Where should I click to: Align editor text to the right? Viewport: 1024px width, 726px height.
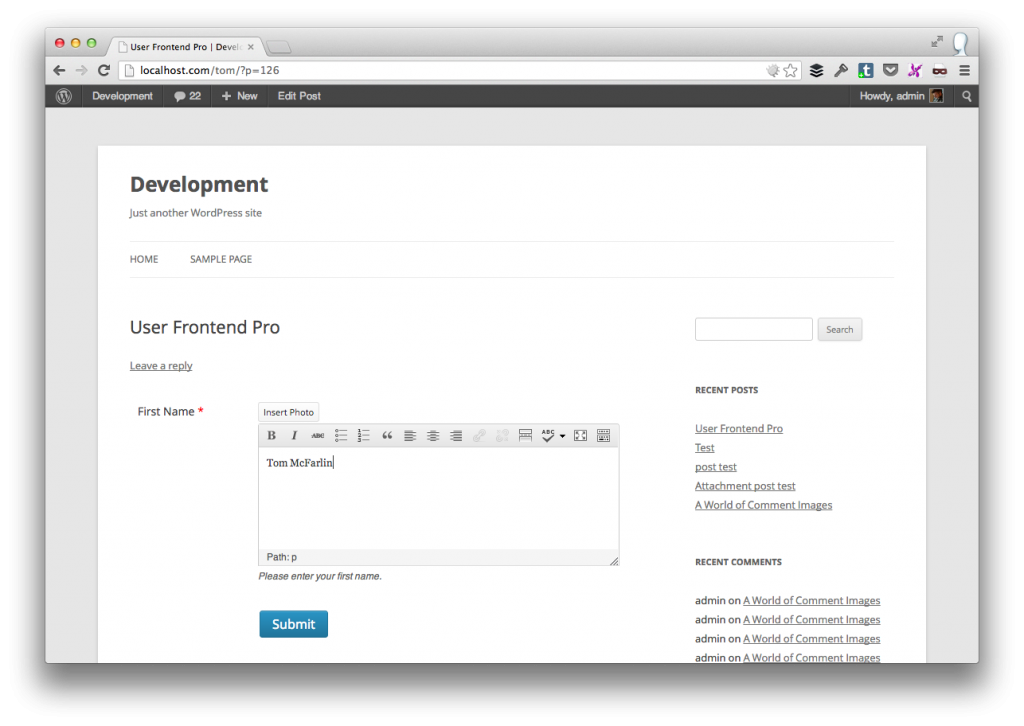tap(456, 435)
